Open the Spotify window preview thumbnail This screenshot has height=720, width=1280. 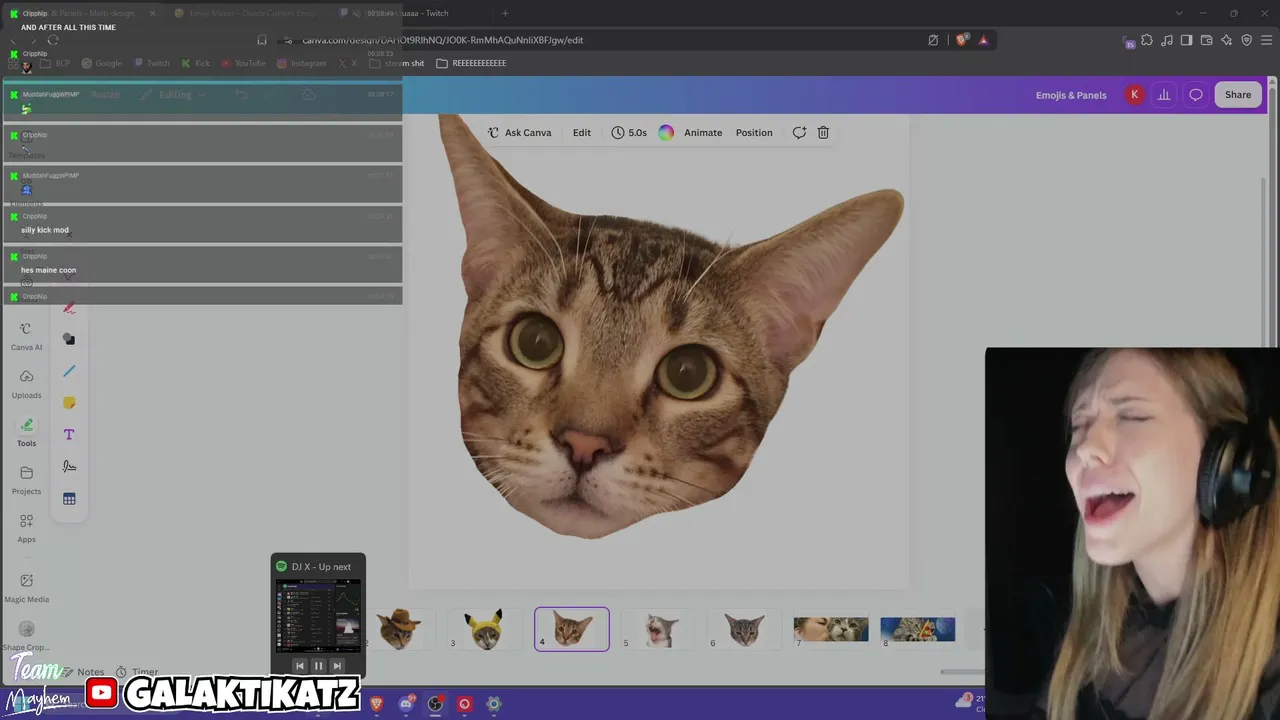[x=318, y=615]
